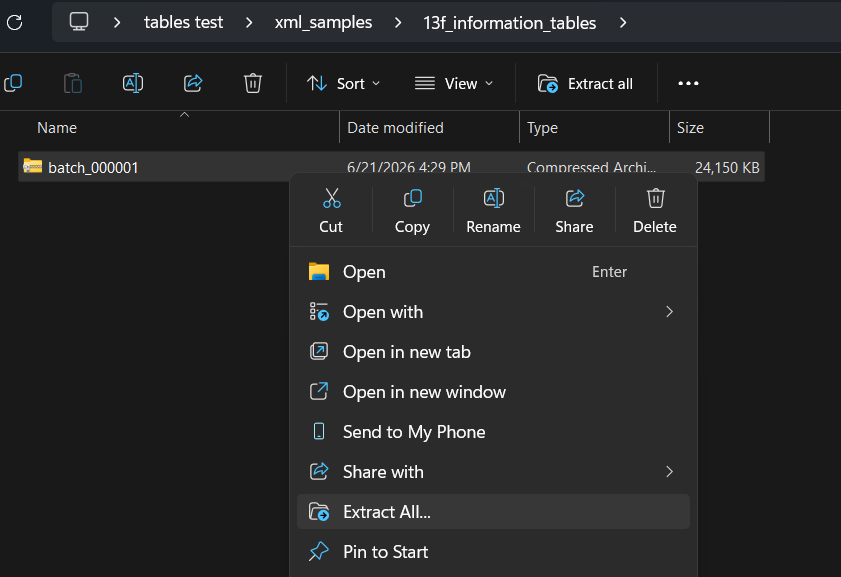Go to 'xml_samples' breadcrumb folder
Image resolution: width=841 pixels, height=577 pixels.
[323, 23]
